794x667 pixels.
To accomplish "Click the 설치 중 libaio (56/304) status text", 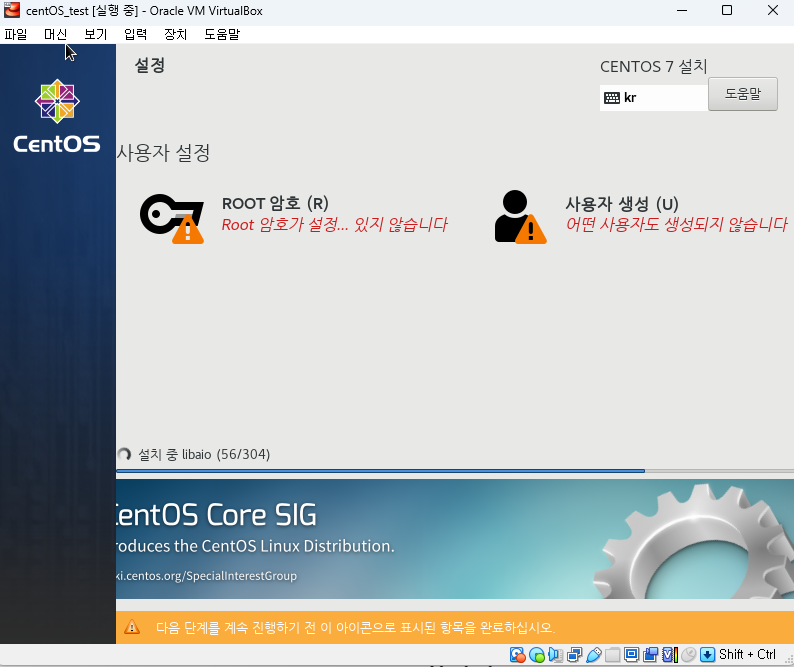I will click(x=204, y=454).
